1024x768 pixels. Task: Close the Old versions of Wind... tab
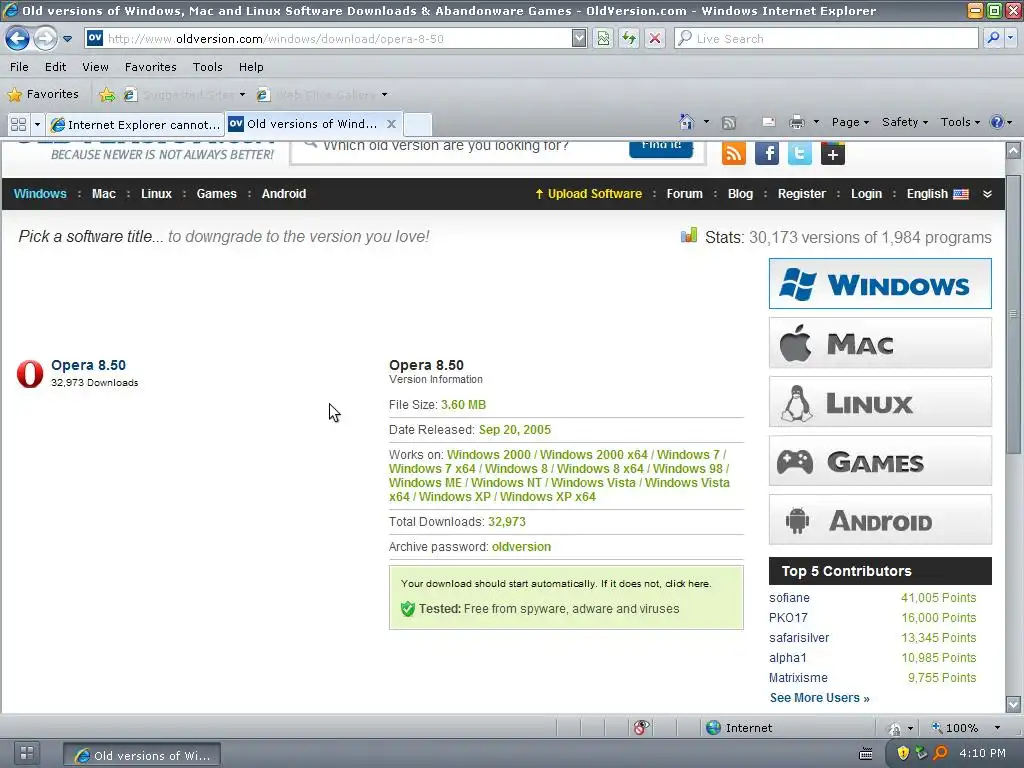tap(391, 123)
